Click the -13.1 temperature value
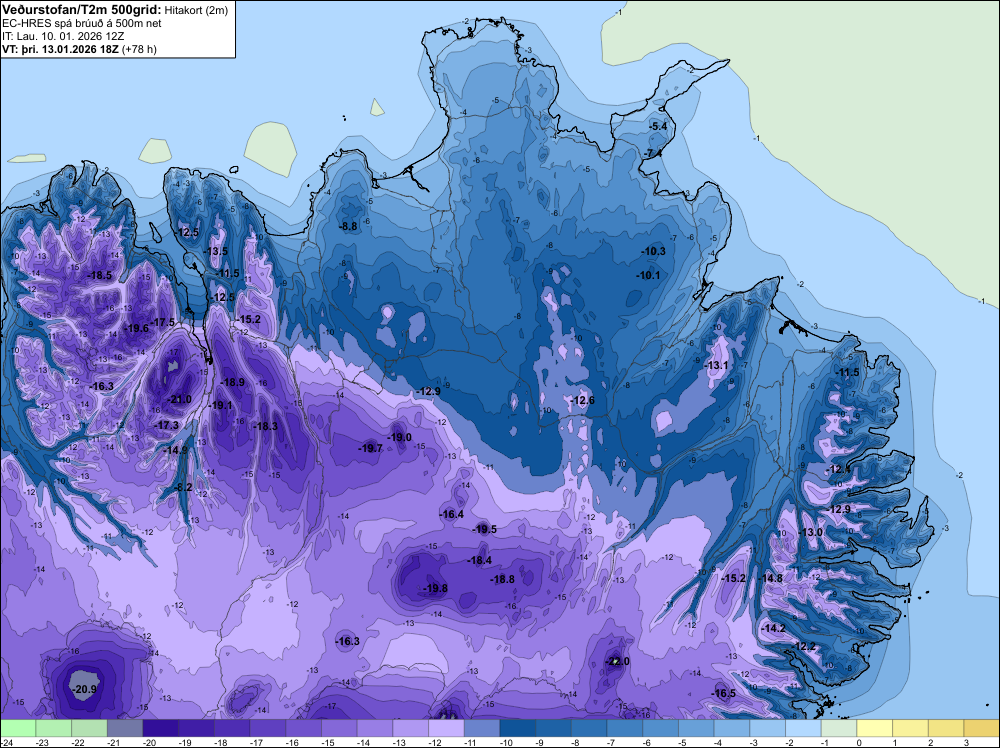 pos(716,365)
